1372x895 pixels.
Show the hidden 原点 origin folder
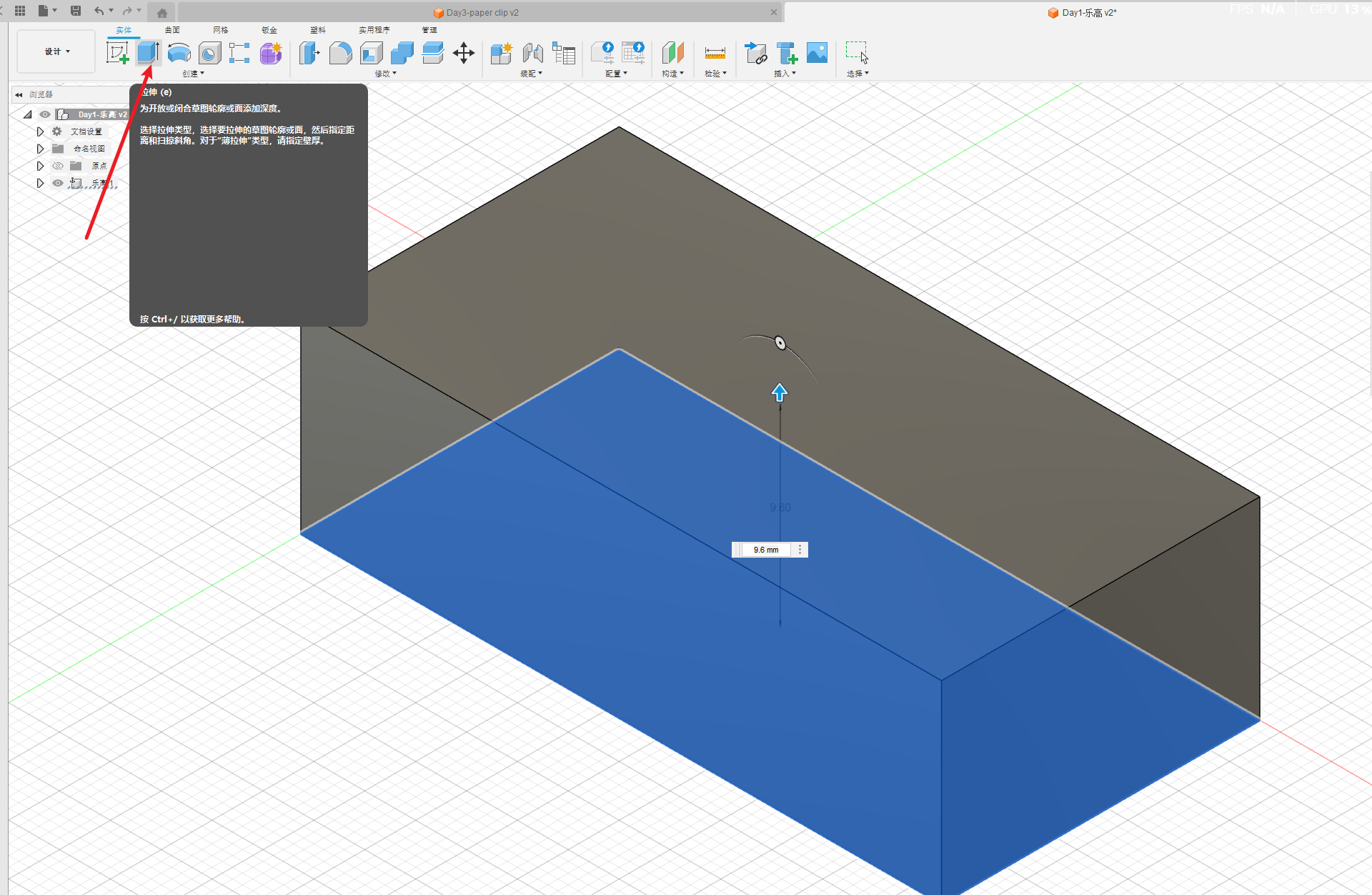[x=58, y=166]
